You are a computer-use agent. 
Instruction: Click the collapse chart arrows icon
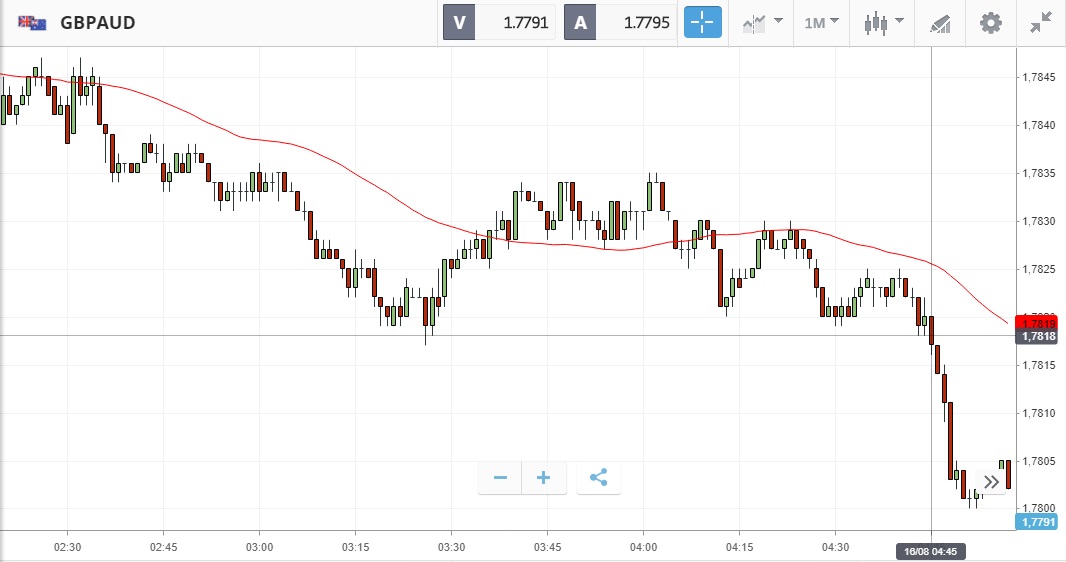1041,22
